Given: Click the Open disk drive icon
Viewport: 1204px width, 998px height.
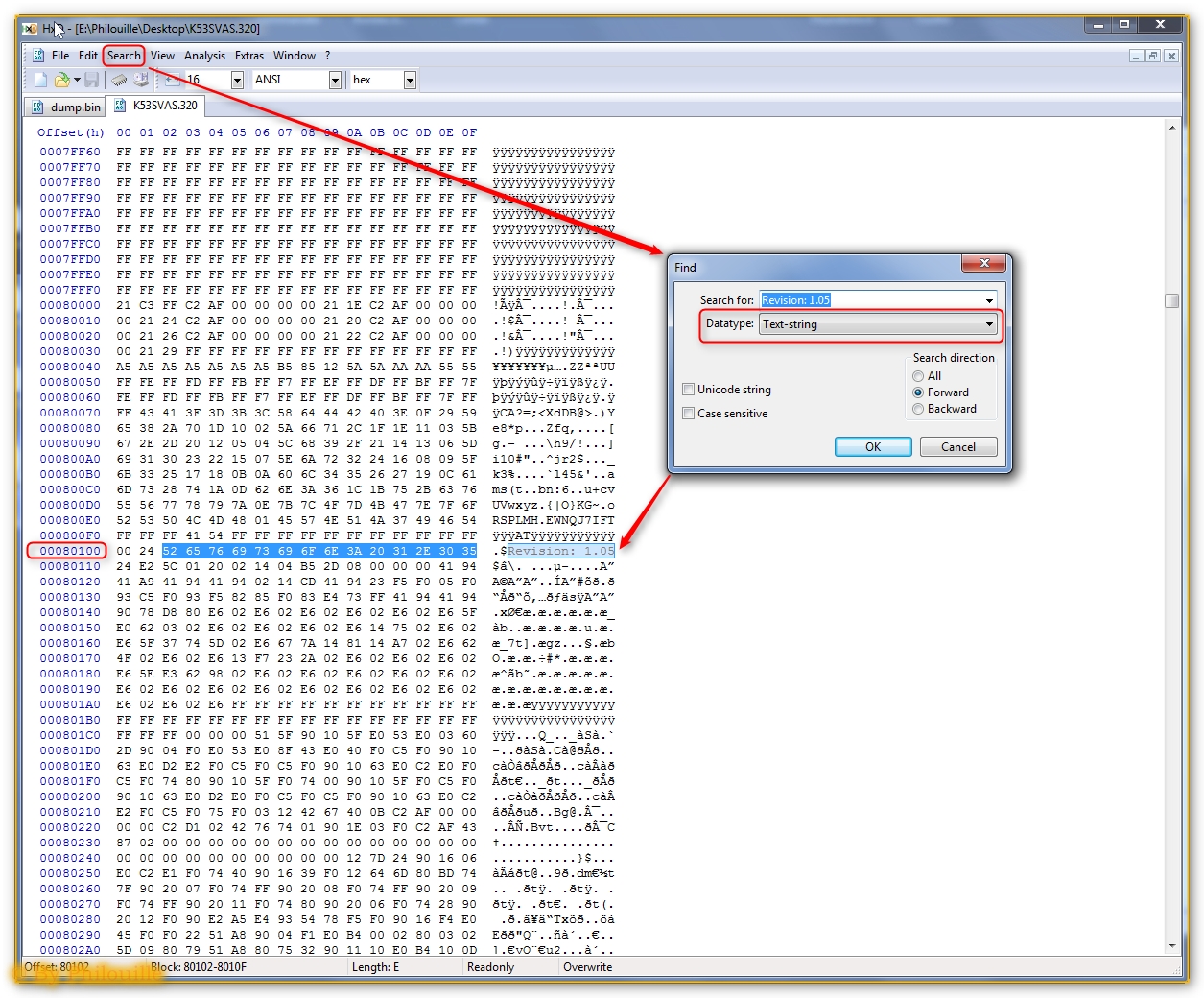Looking at the screenshot, I should point(141,80).
